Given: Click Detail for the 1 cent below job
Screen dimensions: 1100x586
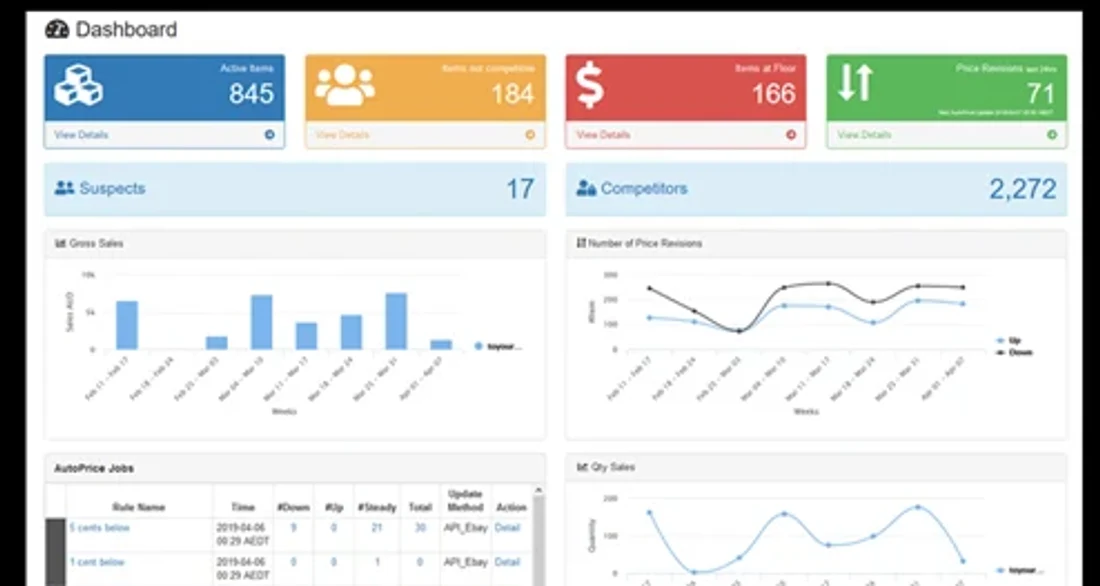Looking at the screenshot, I should (507, 562).
